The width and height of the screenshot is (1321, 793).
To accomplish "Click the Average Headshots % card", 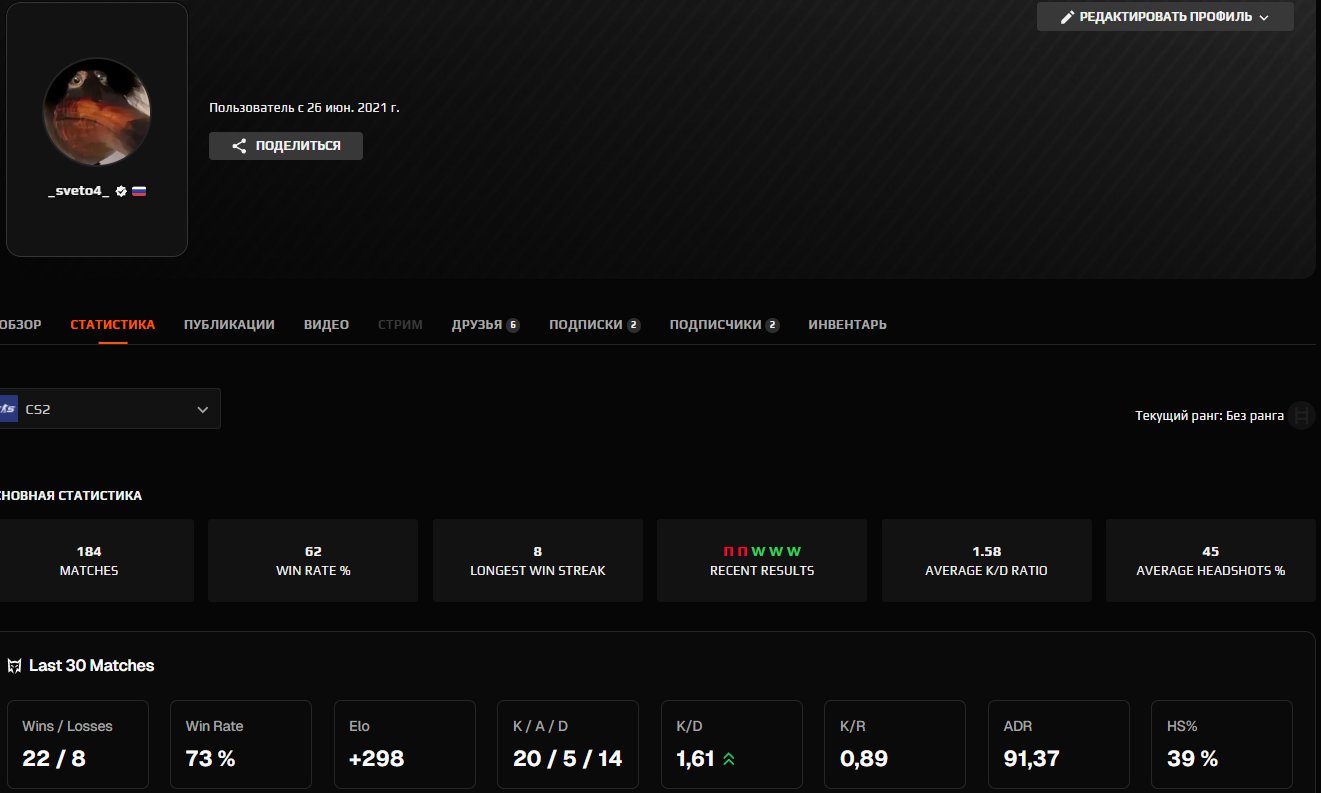I will pyautogui.click(x=1211, y=560).
